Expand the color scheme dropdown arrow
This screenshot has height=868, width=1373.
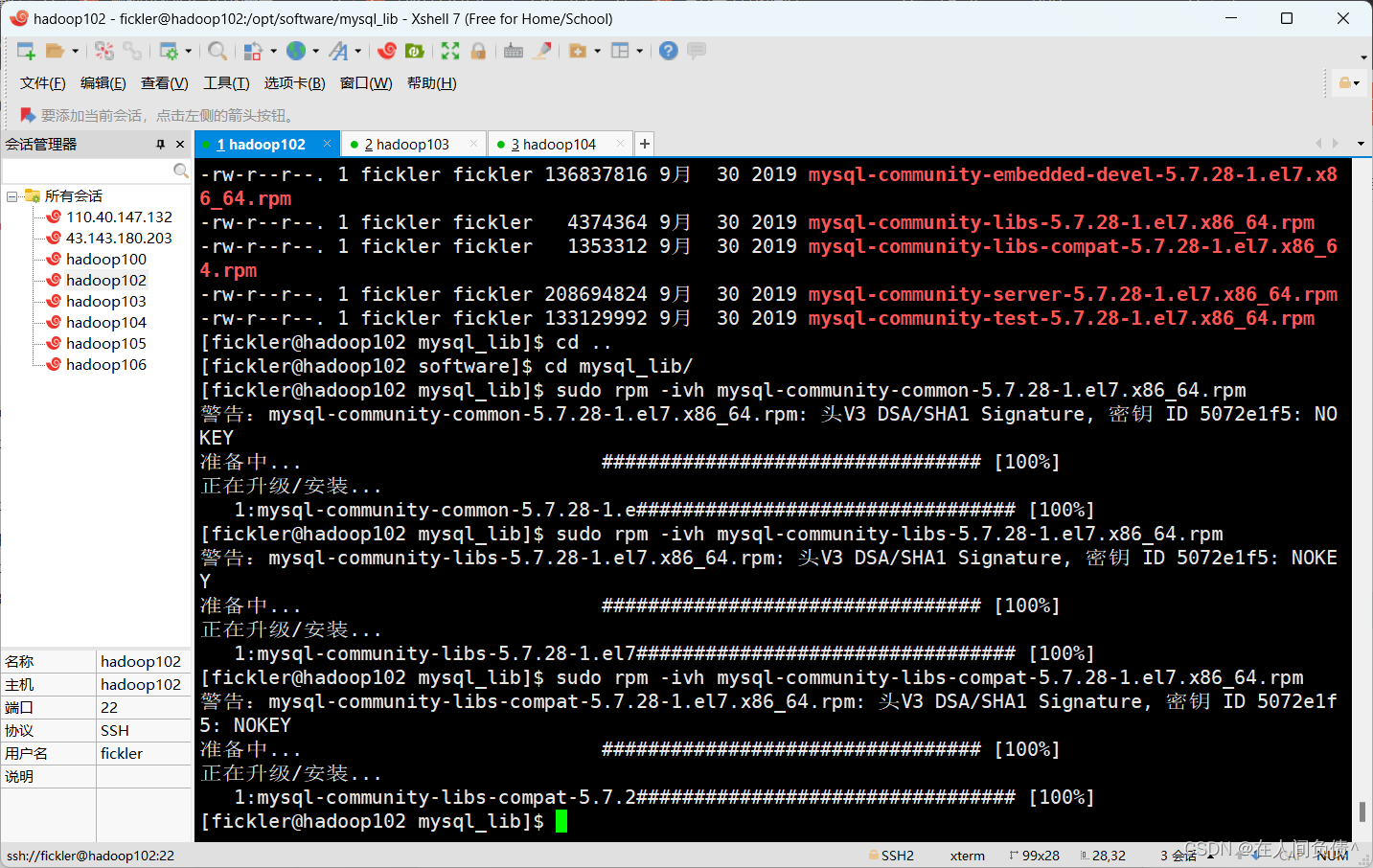pos(273,51)
